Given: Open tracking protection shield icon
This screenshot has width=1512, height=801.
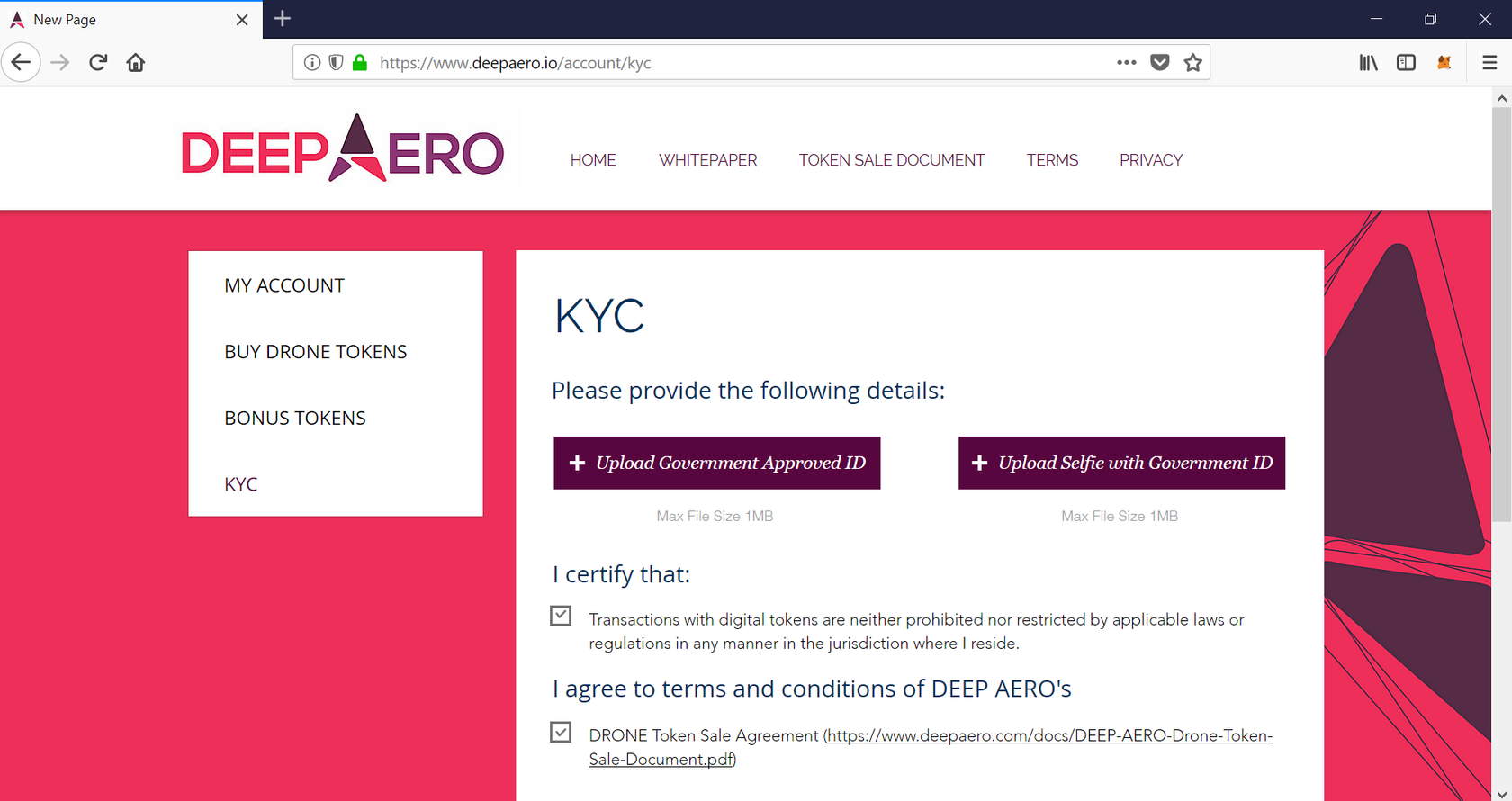Looking at the screenshot, I should click(x=336, y=63).
